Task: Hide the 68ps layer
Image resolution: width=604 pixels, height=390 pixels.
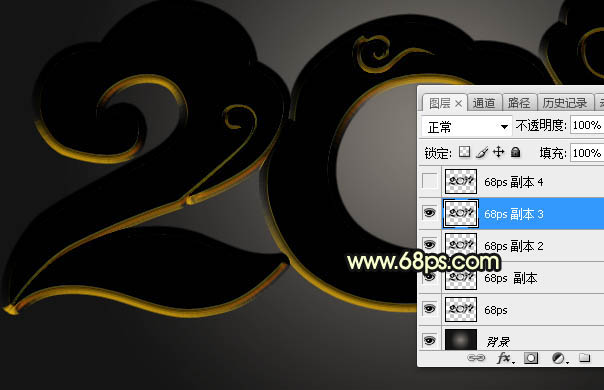Action: coord(430,309)
